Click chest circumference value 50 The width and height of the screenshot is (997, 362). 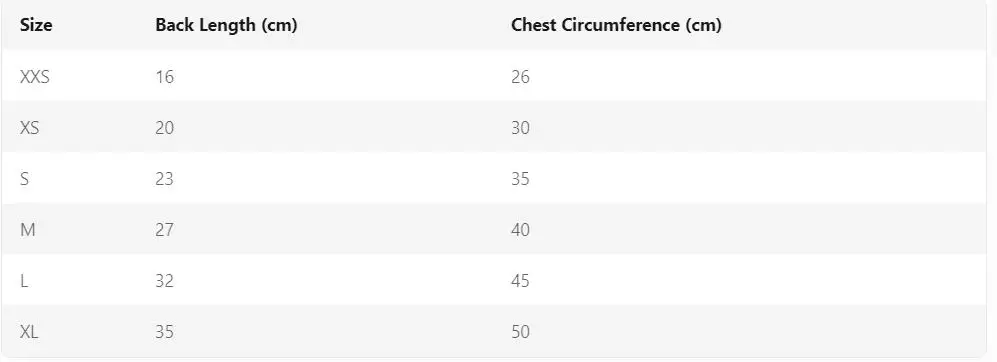520,331
